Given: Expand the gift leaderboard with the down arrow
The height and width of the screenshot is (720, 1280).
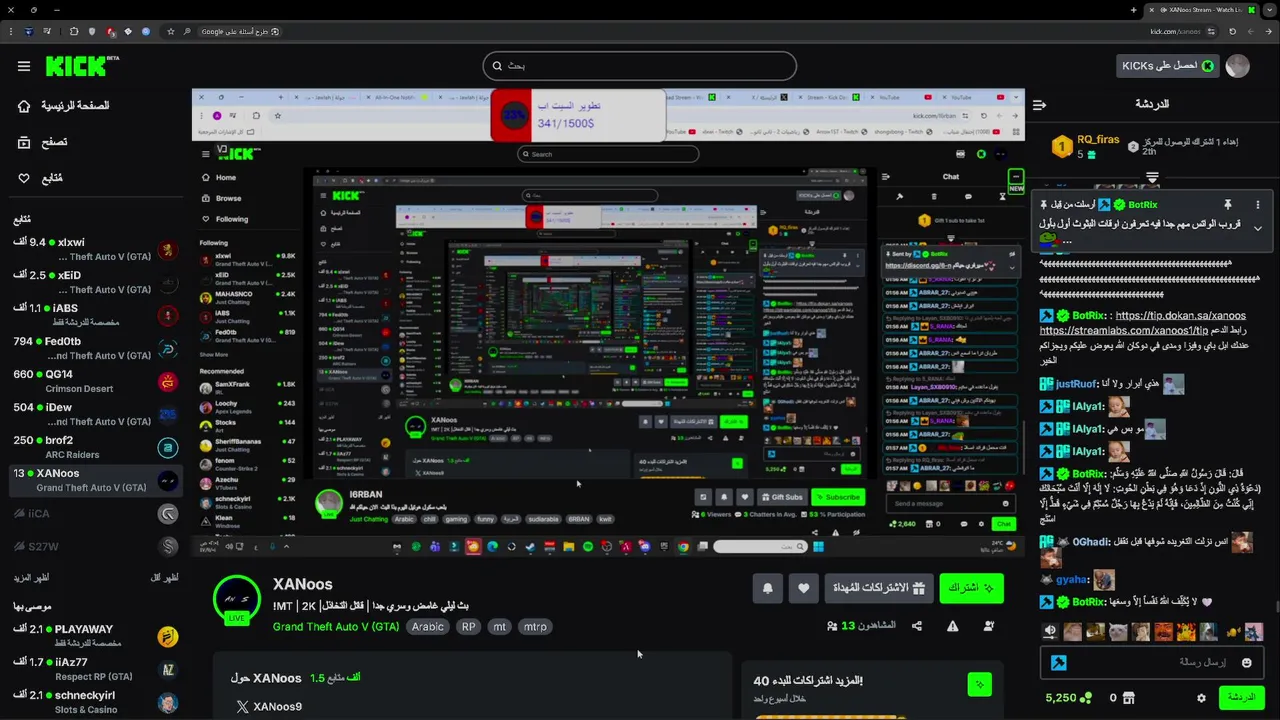Looking at the screenshot, I should [x=1152, y=177].
